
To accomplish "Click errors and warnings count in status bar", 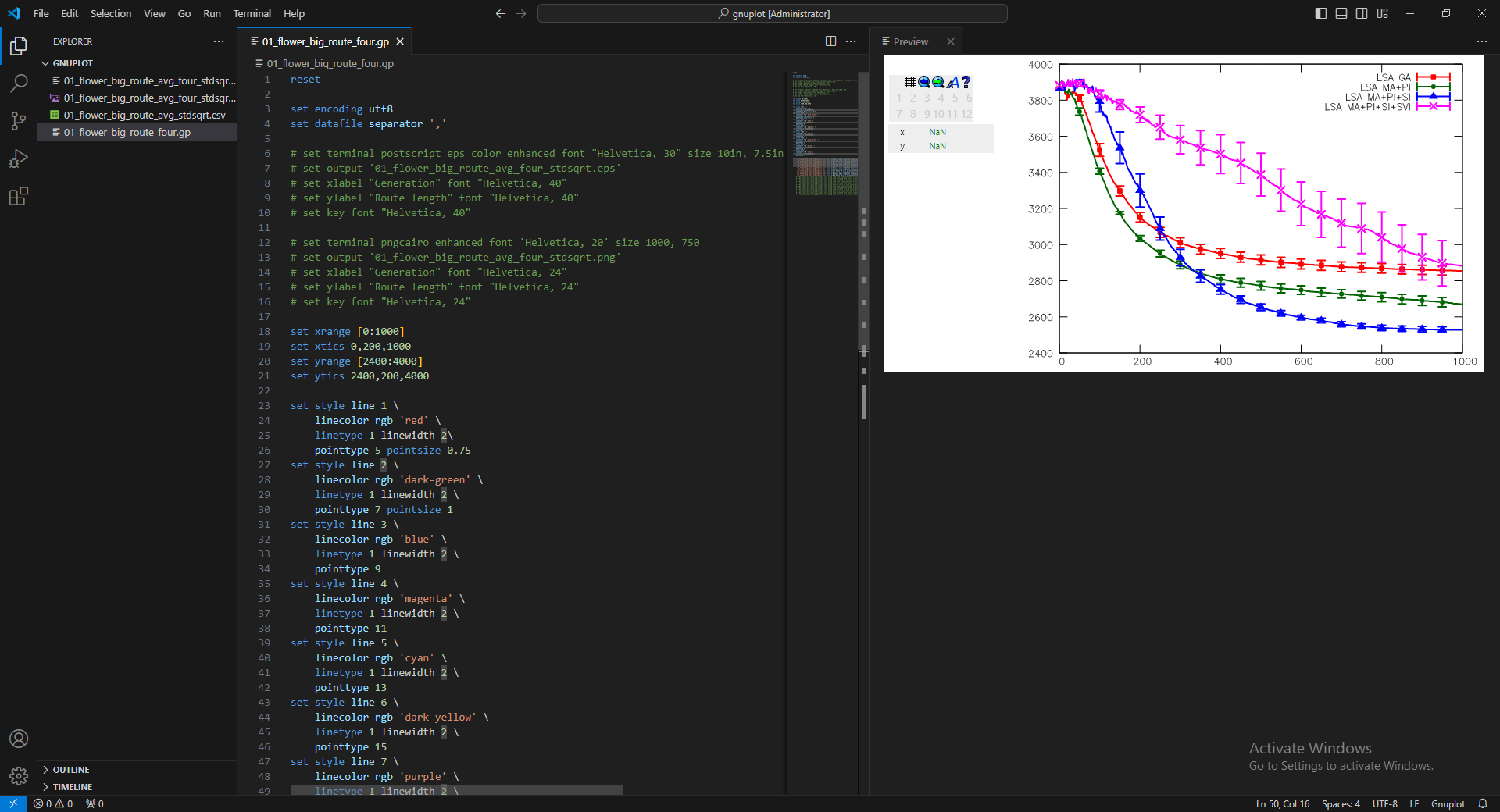I will (53, 803).
